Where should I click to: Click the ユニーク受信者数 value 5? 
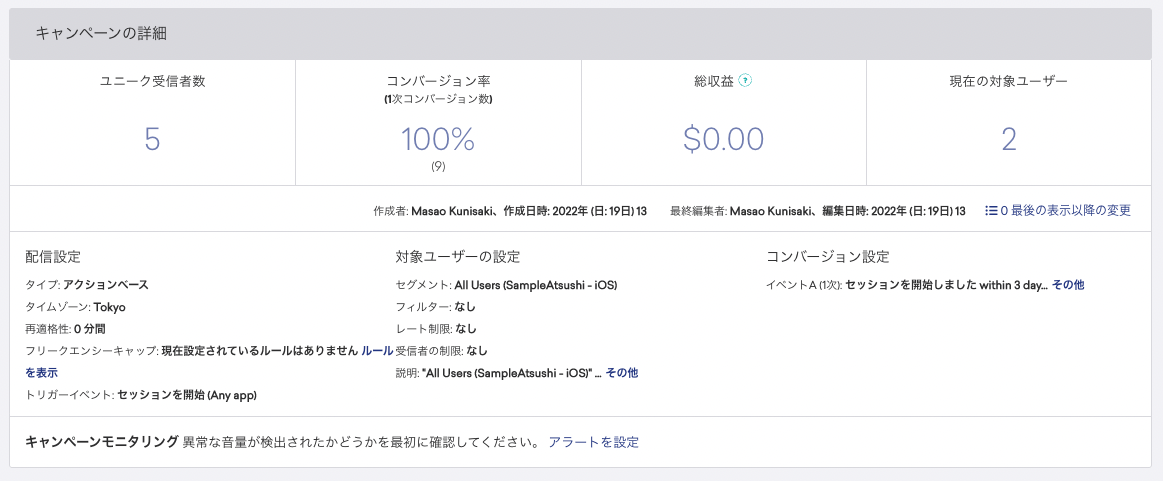coord(152,139)
